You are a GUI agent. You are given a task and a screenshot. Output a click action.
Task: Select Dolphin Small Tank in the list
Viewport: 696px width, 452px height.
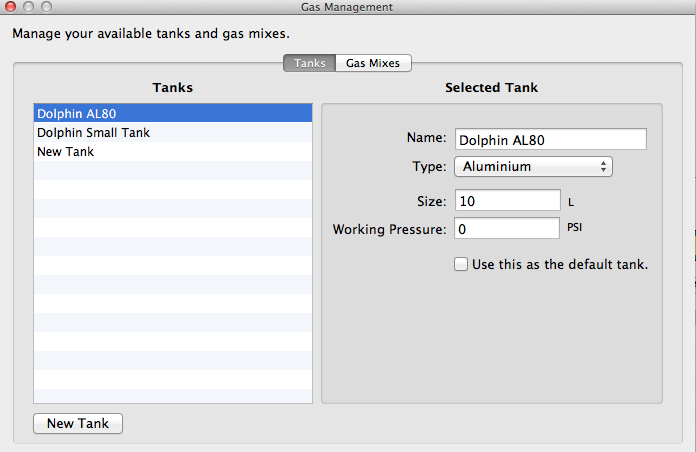pyautogui.click(x=173, y=132)
